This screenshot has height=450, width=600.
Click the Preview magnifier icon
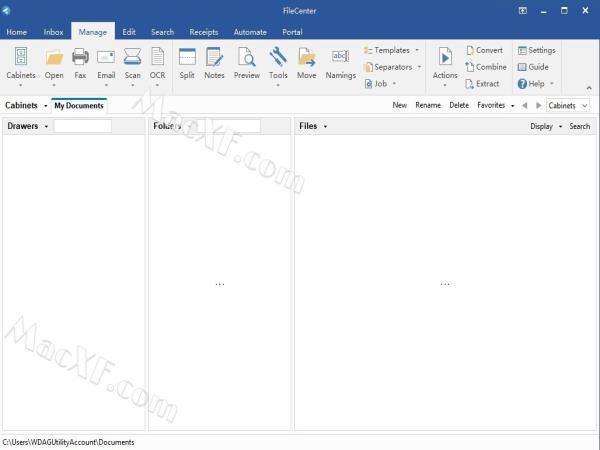point(247,57)
